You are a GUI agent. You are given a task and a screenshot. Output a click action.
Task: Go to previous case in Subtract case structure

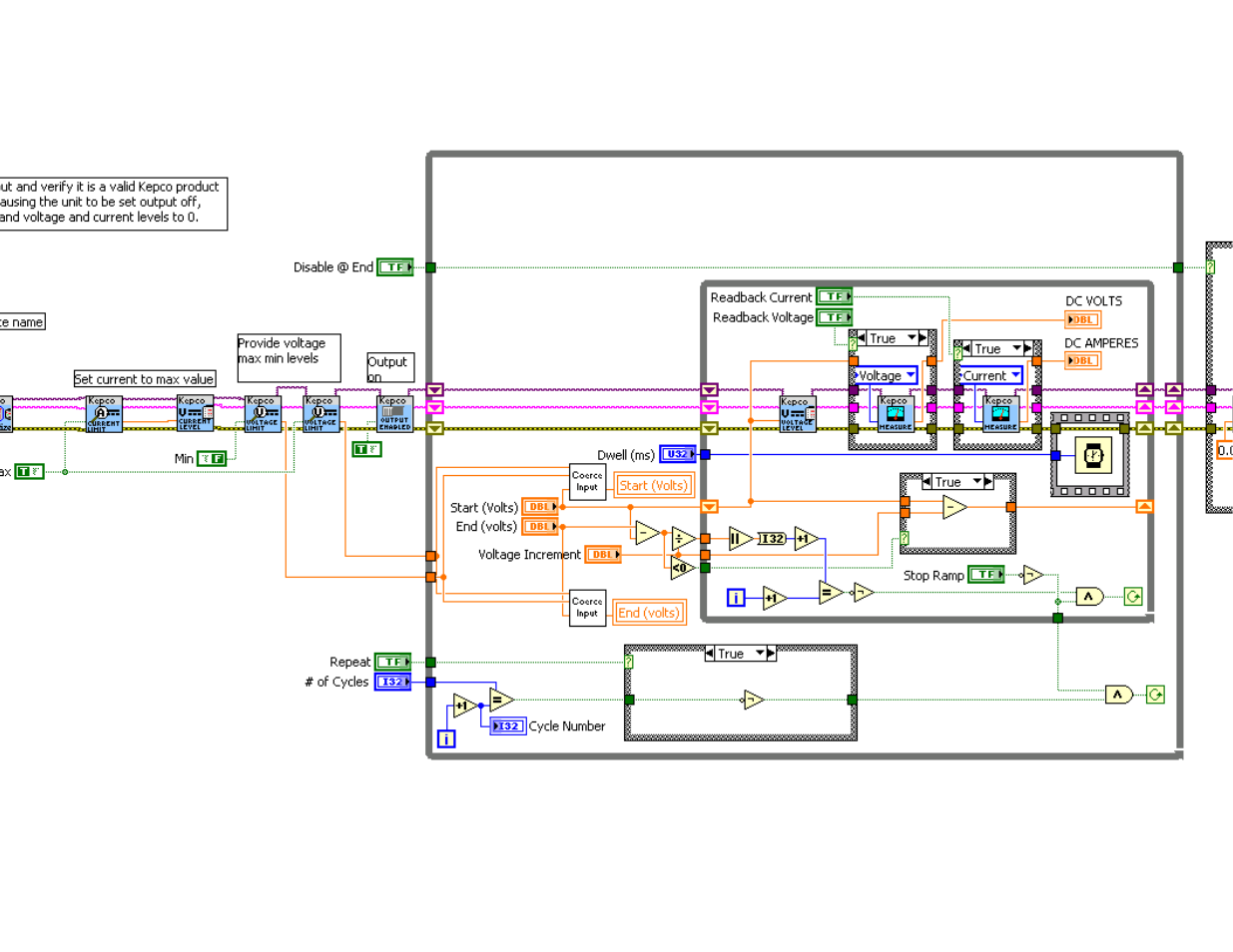tap(928, 482)
